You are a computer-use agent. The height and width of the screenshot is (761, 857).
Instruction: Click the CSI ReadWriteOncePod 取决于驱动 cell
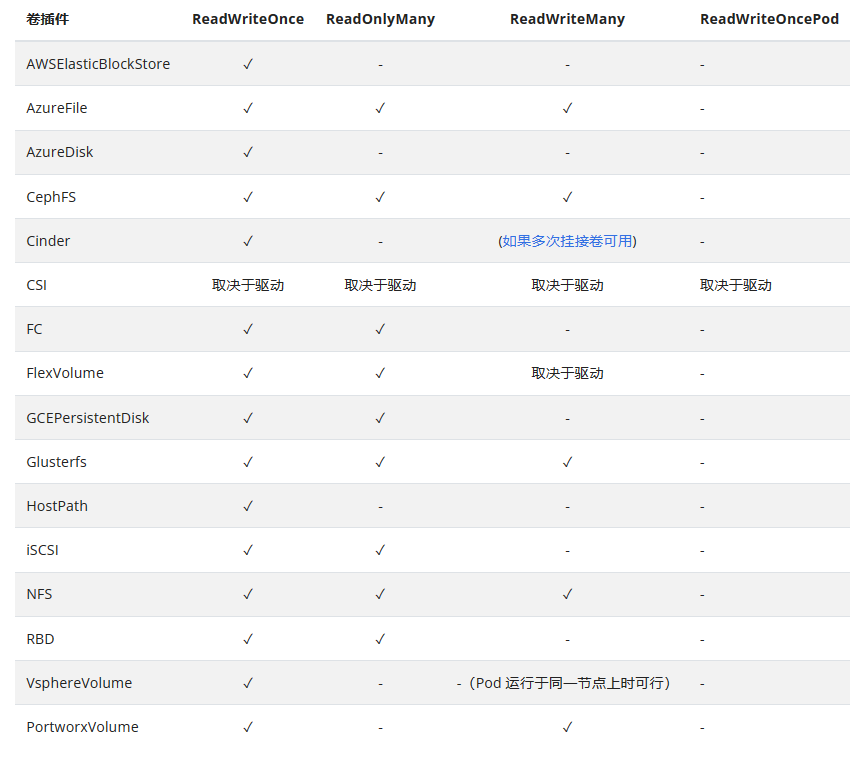click(x=736, y=285)
